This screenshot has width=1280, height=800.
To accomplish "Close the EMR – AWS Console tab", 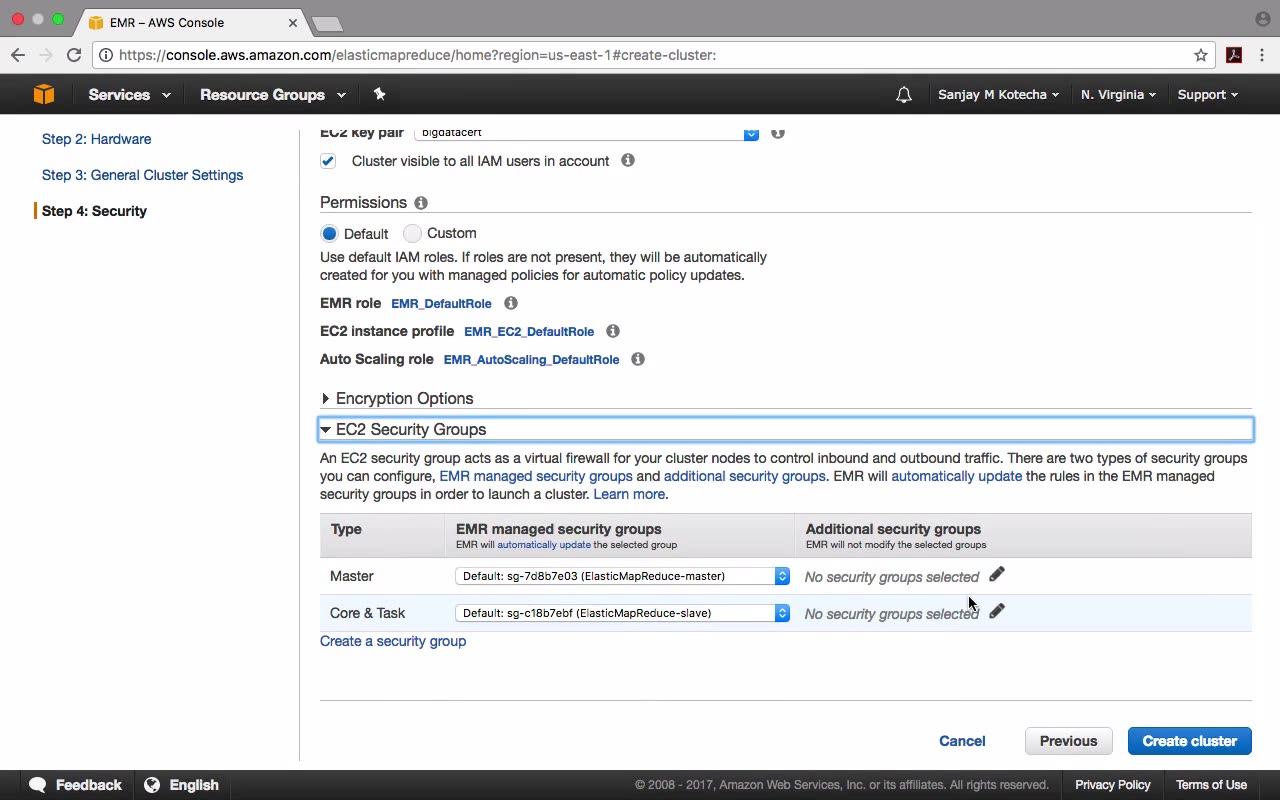I will 293,22.
